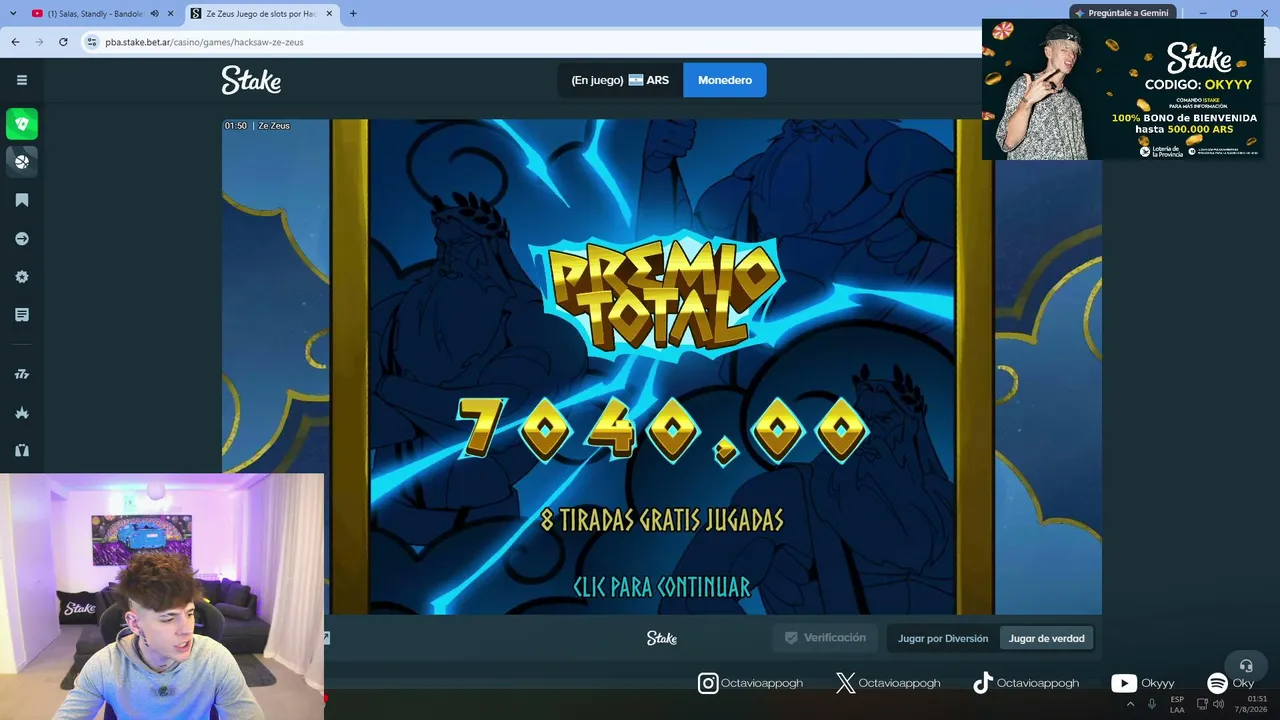The height and width of the screenshot is (720, 1280).
Task: Switch to Jugar por Diversión mode
Action: click(x=943, y=638)
